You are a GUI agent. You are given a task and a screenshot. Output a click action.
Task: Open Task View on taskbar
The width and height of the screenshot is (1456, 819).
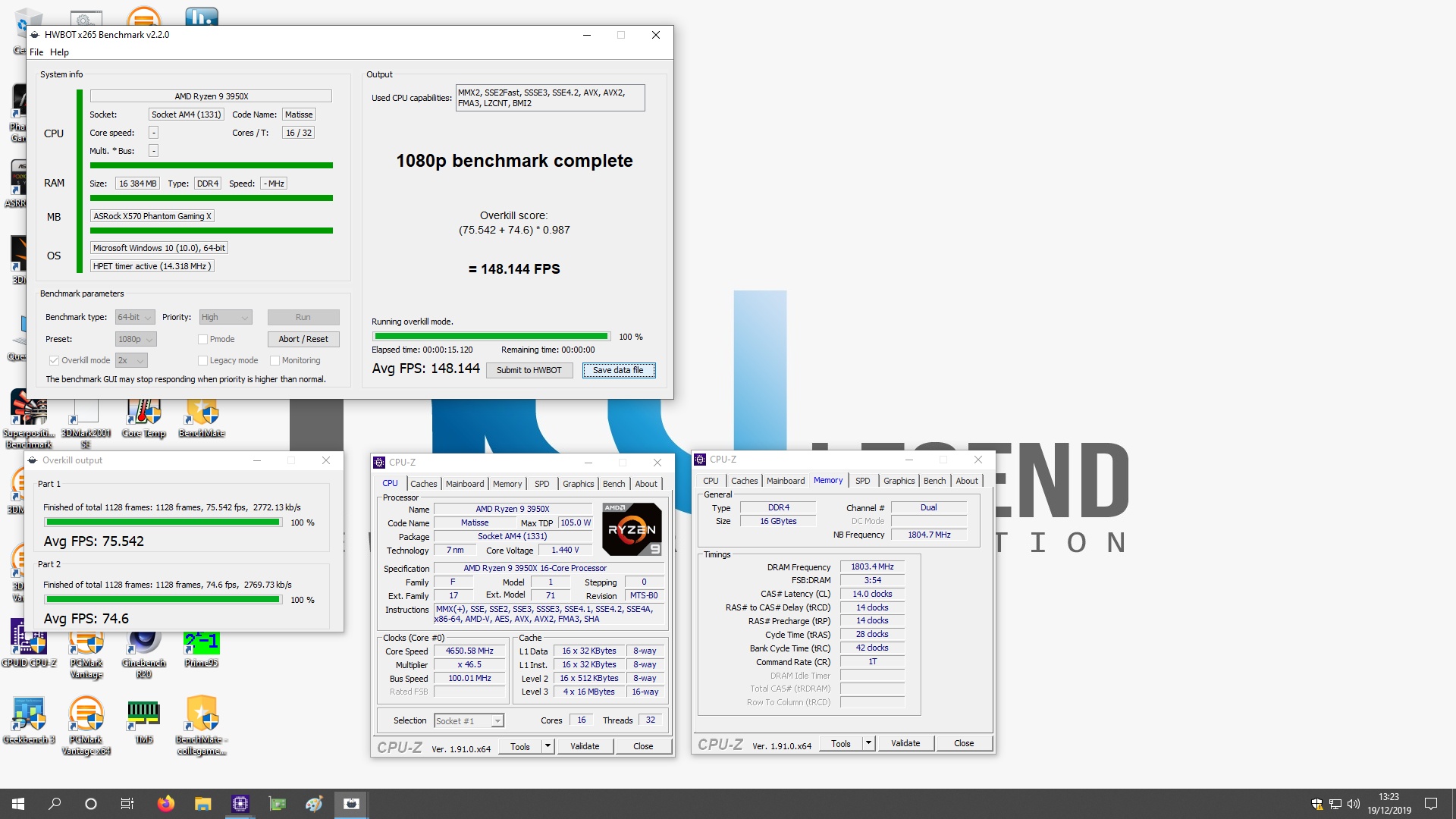coord(127,804)
